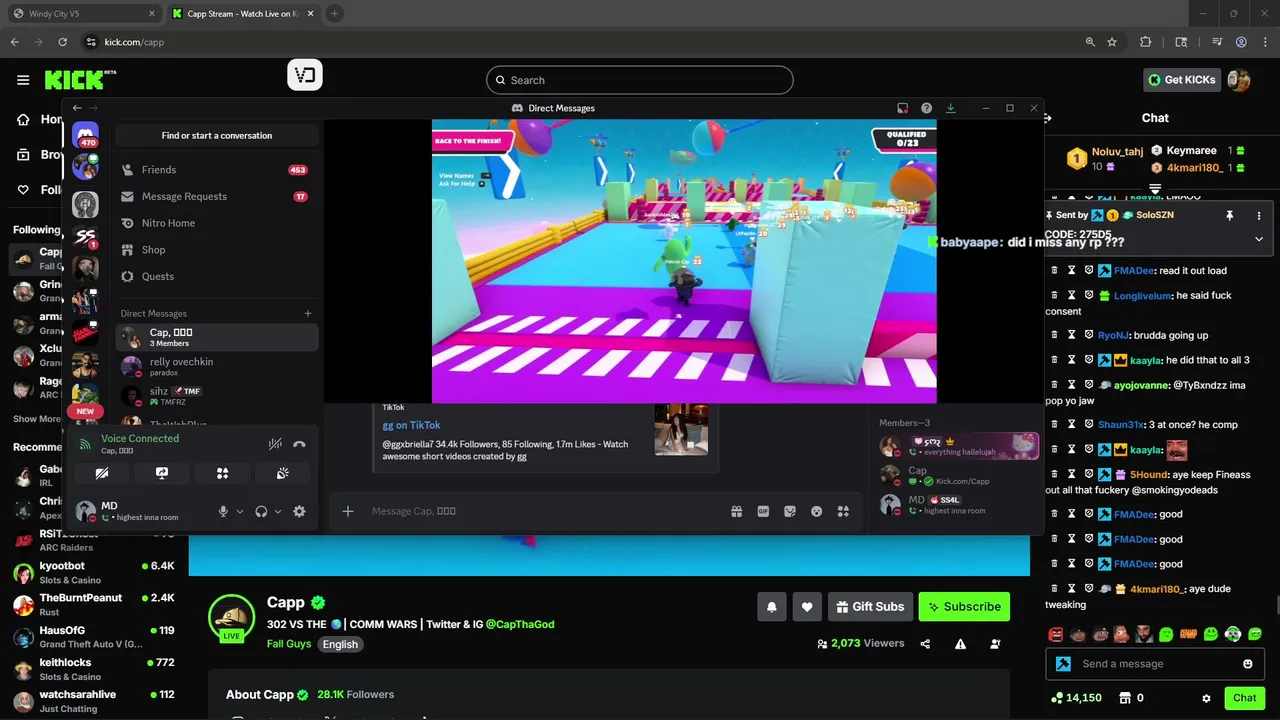This screenshot has width=1280, height=720.
Task: Follow Capp with the heart button
Action: [807, 606]
